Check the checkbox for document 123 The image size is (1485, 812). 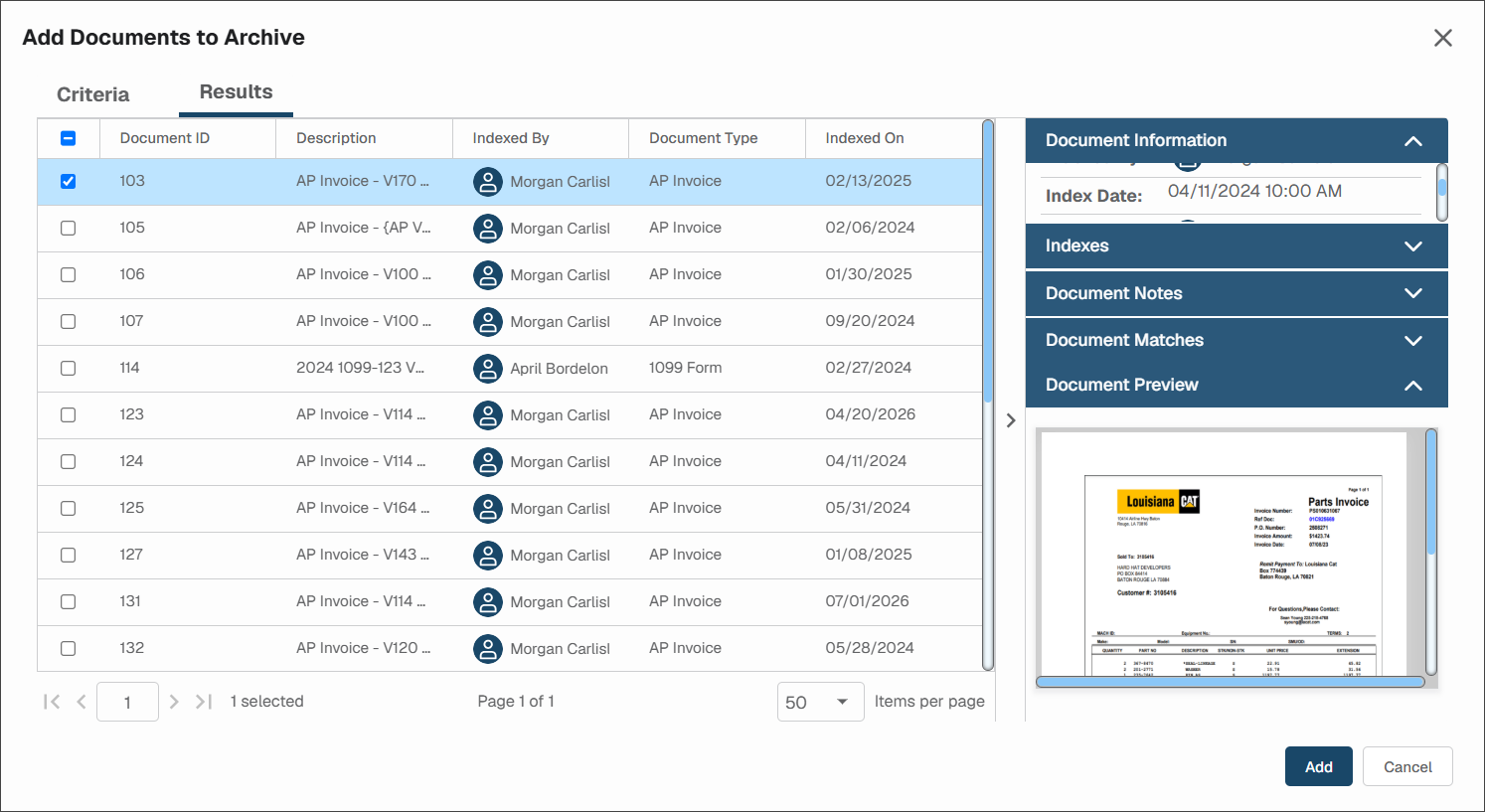[68, 414]
